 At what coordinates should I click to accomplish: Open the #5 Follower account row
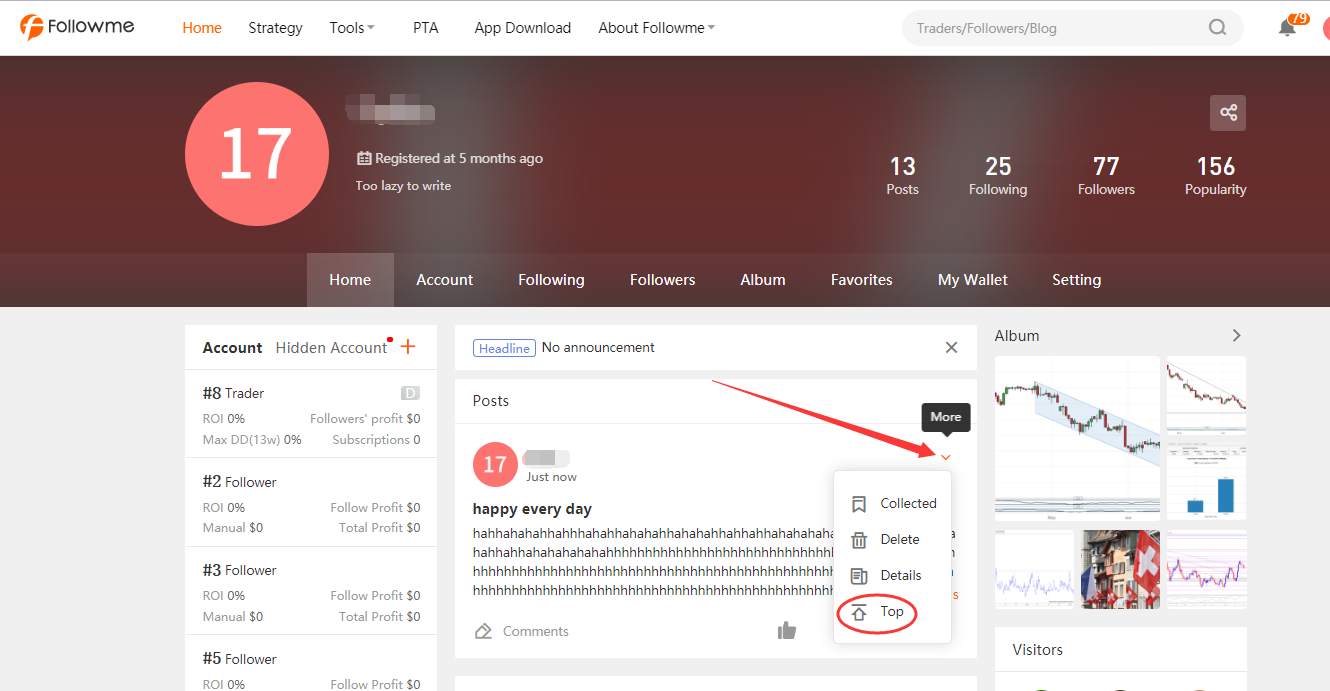(311, 663)
